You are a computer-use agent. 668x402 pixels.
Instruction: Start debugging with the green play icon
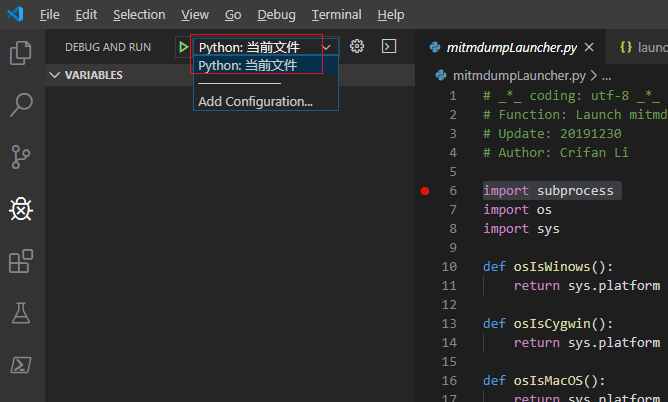click(183, 47)
